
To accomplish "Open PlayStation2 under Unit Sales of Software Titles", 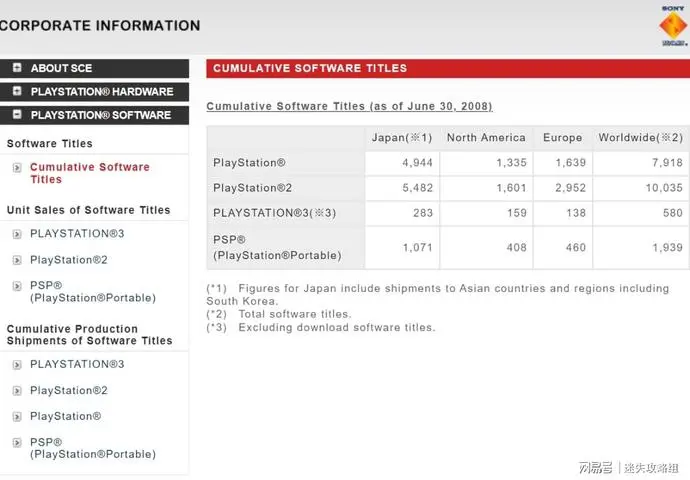I will pos(69,260).
